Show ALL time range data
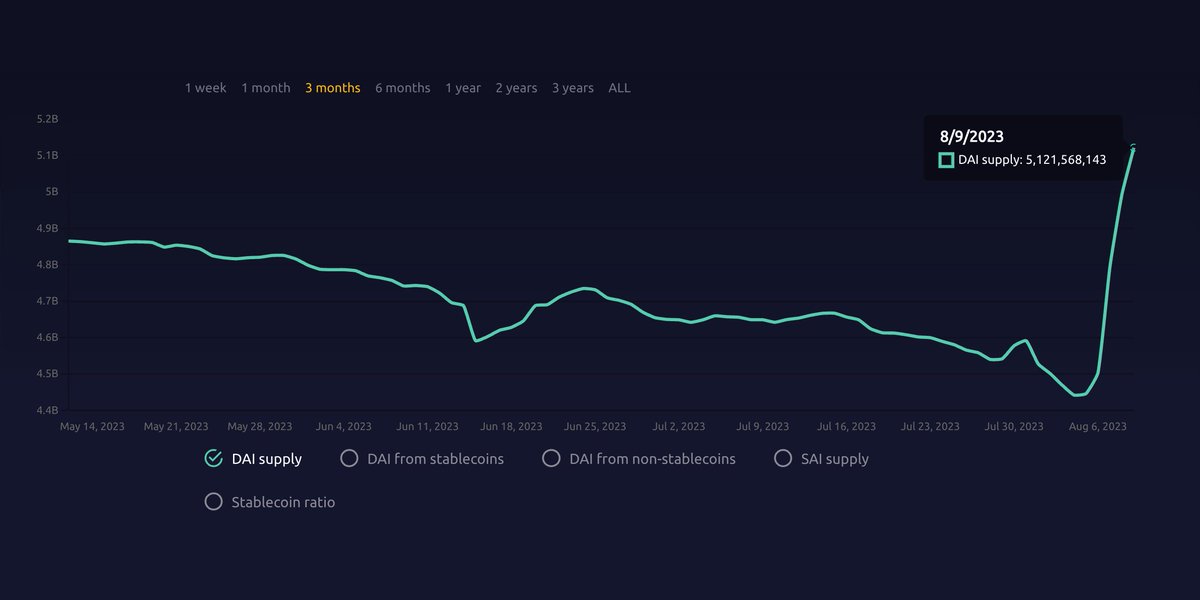 (619, 88)
